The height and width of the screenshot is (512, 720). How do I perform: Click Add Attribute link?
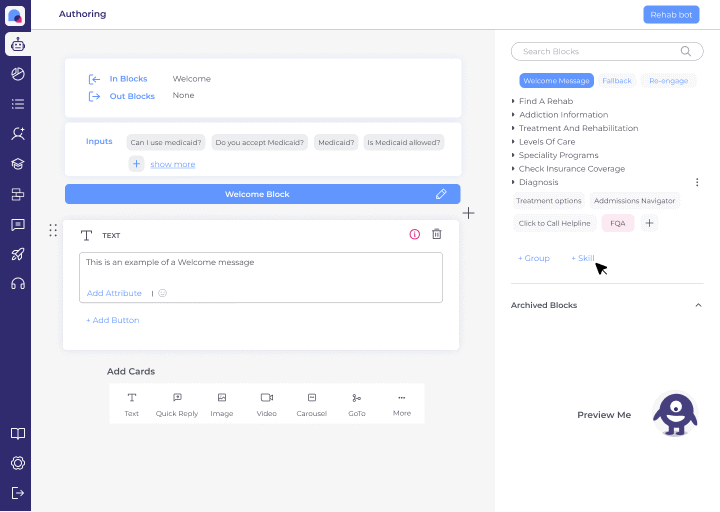[x=114, y=293]
